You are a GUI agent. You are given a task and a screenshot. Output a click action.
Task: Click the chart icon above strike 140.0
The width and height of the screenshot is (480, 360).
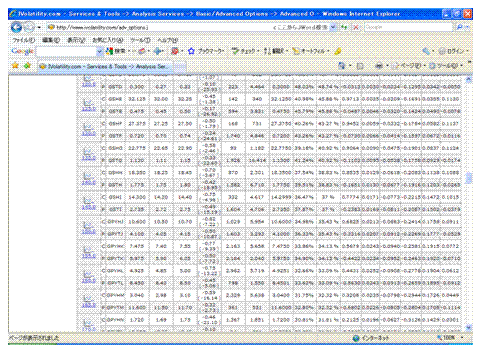88,176
